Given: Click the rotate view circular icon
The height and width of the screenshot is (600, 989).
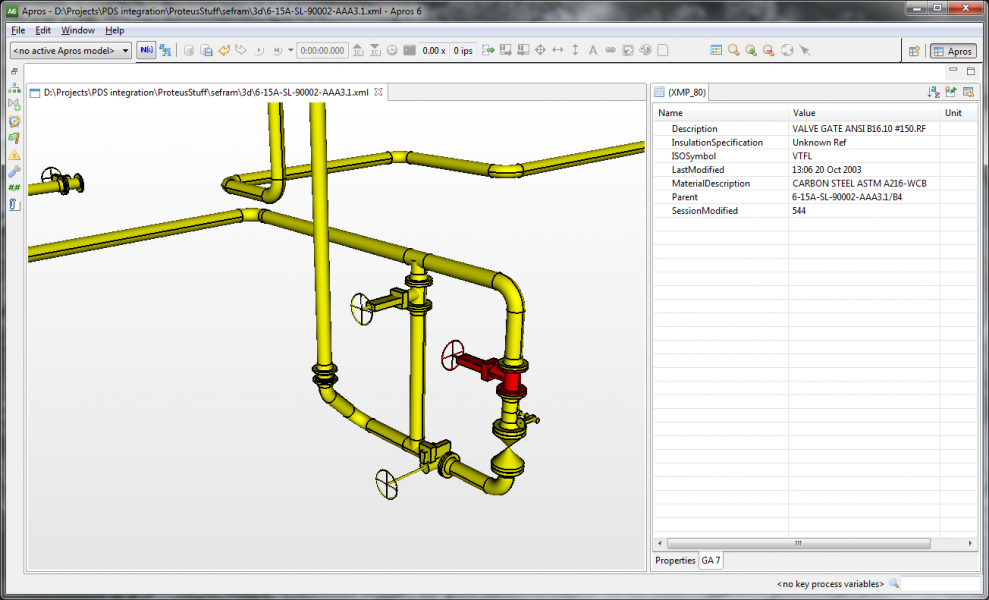Looking at the screenshot, I should (x=787, y=50).
